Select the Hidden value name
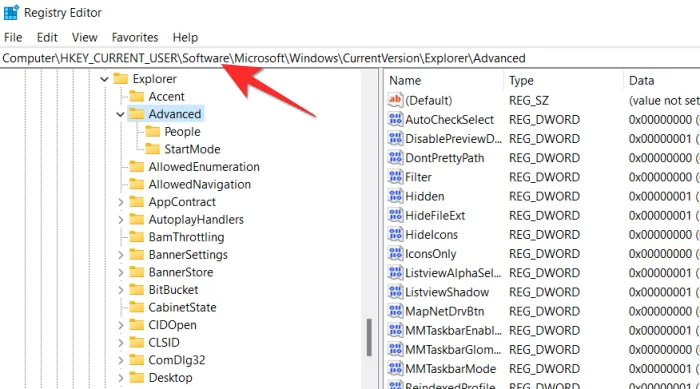700x389 pixels. point(425,196)
